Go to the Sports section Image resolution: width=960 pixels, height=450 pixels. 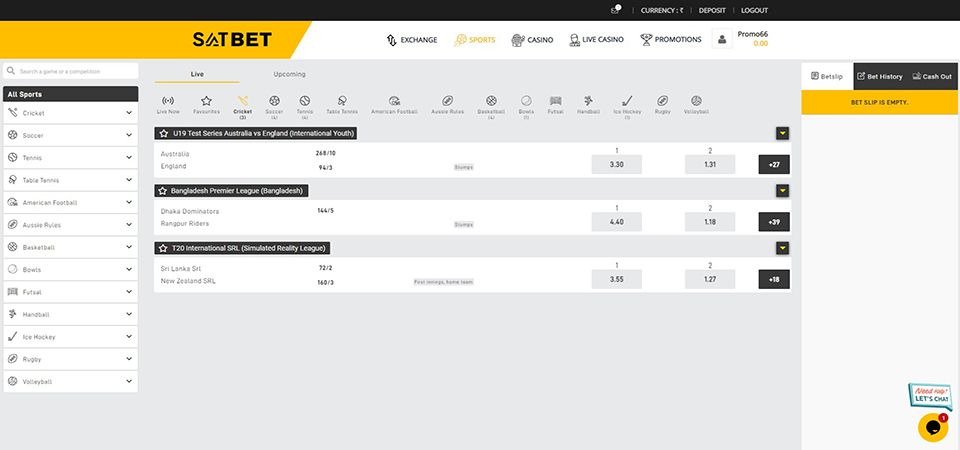tap(474, 40)
